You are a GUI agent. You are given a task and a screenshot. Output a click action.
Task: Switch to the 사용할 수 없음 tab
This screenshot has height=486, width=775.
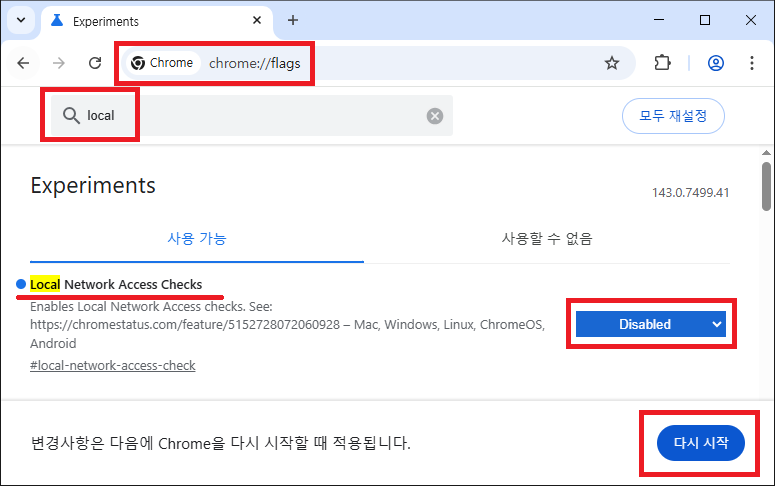pyautogui.click(x=546, y=239)
